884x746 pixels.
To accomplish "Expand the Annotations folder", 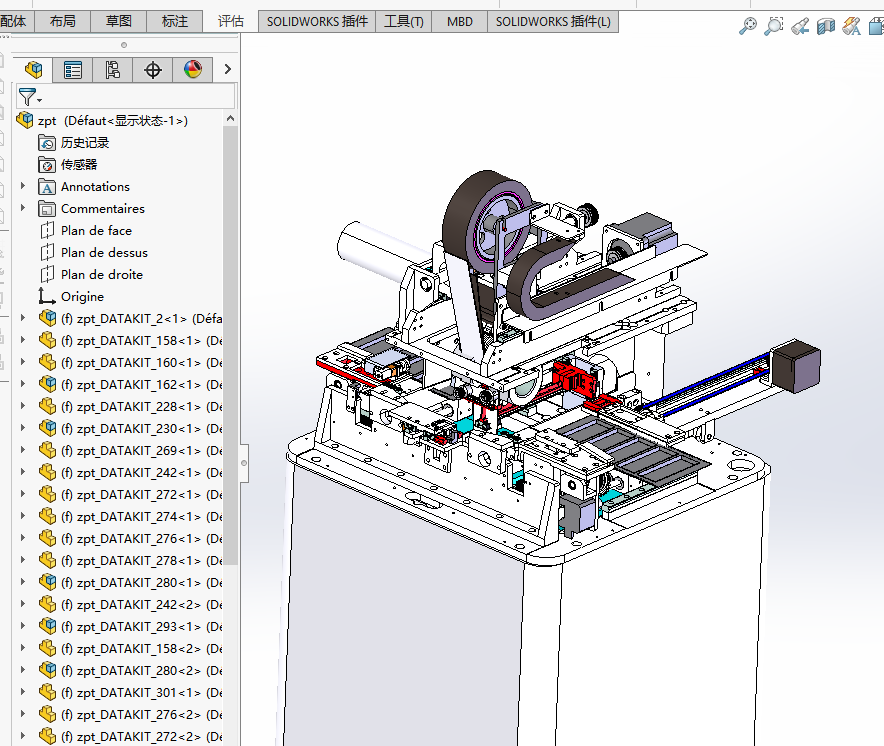I will (x=23, y=187).
